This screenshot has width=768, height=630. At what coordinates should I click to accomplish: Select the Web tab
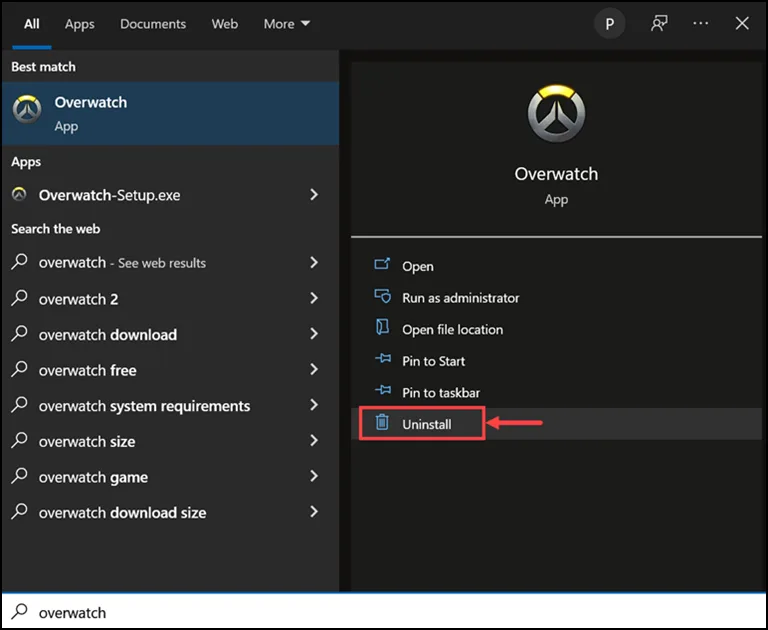pos(225,24)
